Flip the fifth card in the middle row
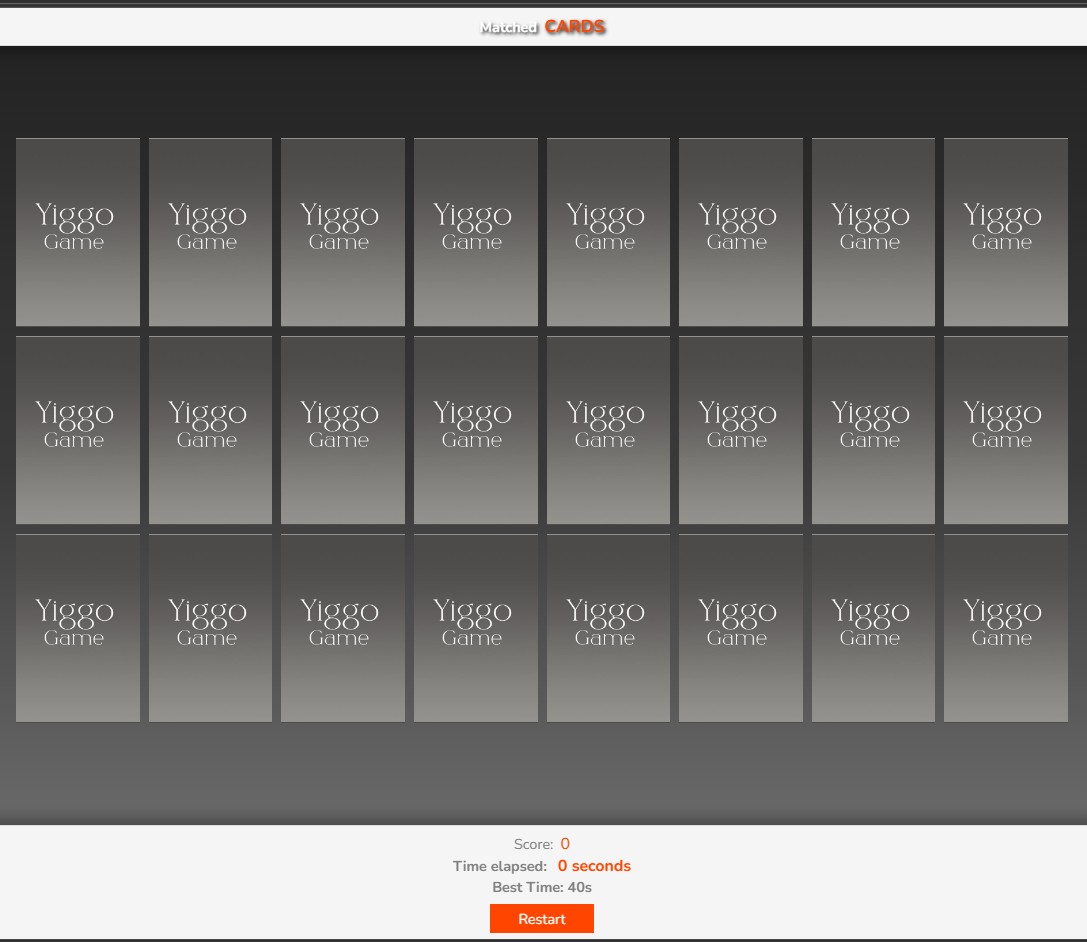The width and height of the screenshot is (1087, 942). pos(608,430)
